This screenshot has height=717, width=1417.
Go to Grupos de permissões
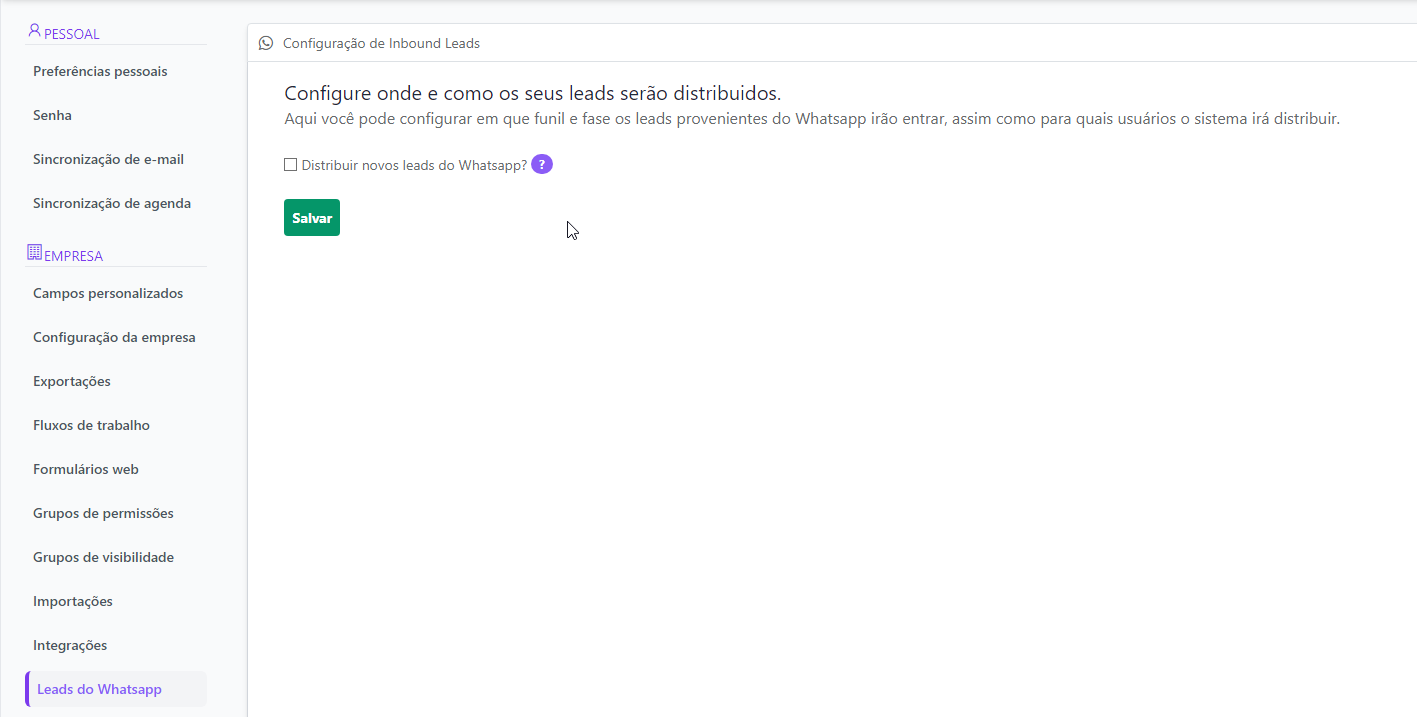103,514
